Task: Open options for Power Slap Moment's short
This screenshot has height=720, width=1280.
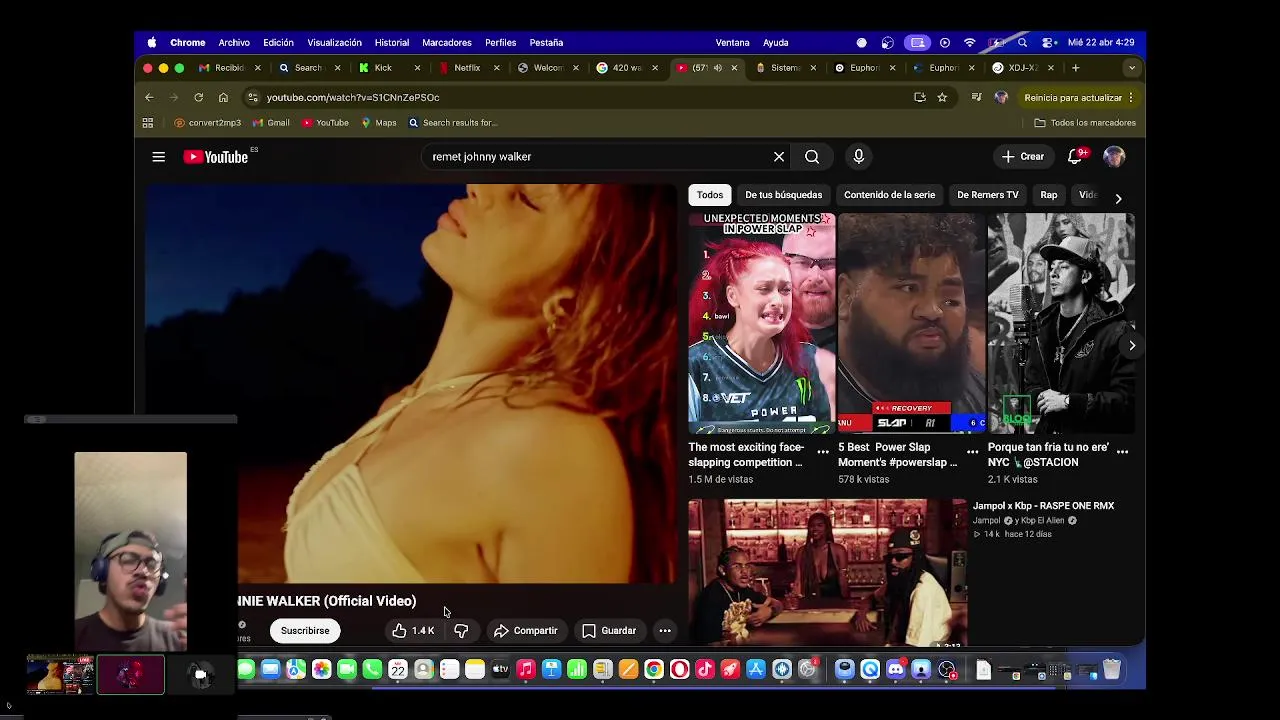Action: [x=972, y=452]
